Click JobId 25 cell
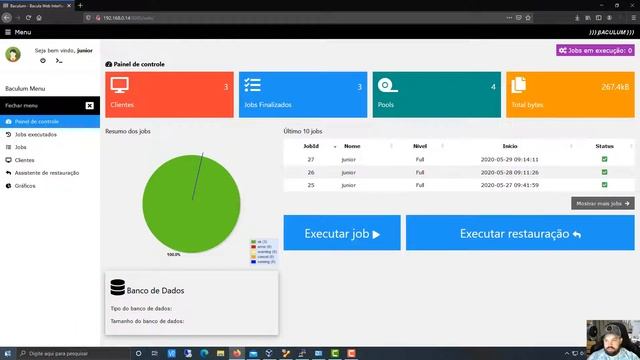Viewport: 640px width, 360px height. click(x=311, y=185)
